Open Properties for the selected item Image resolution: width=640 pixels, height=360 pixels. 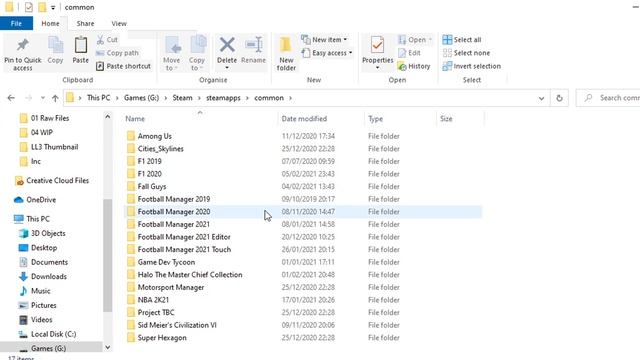pos(378,53)
